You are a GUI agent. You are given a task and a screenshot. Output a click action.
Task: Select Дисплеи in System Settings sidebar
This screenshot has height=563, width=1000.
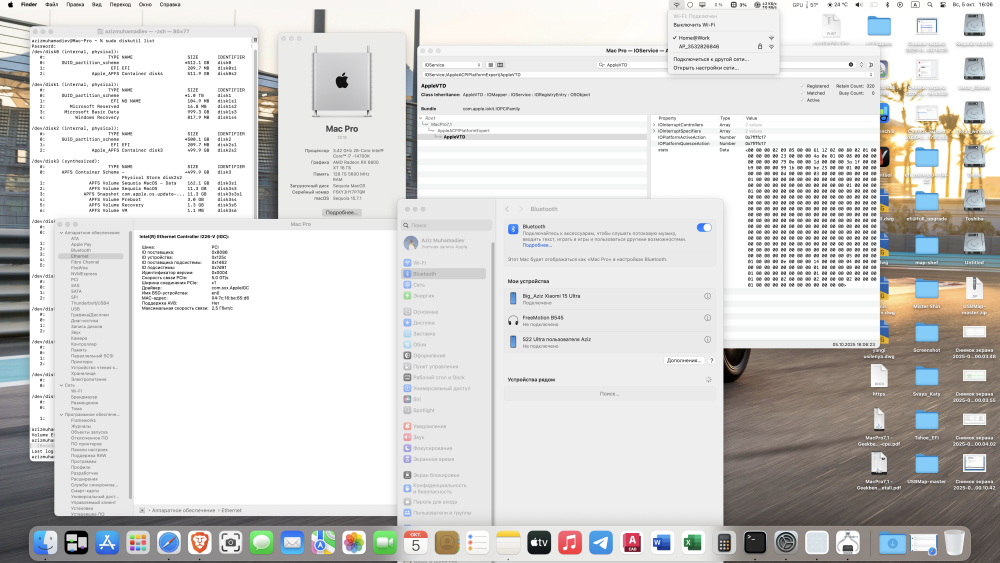pyautogui.click(x=444, y=323)
